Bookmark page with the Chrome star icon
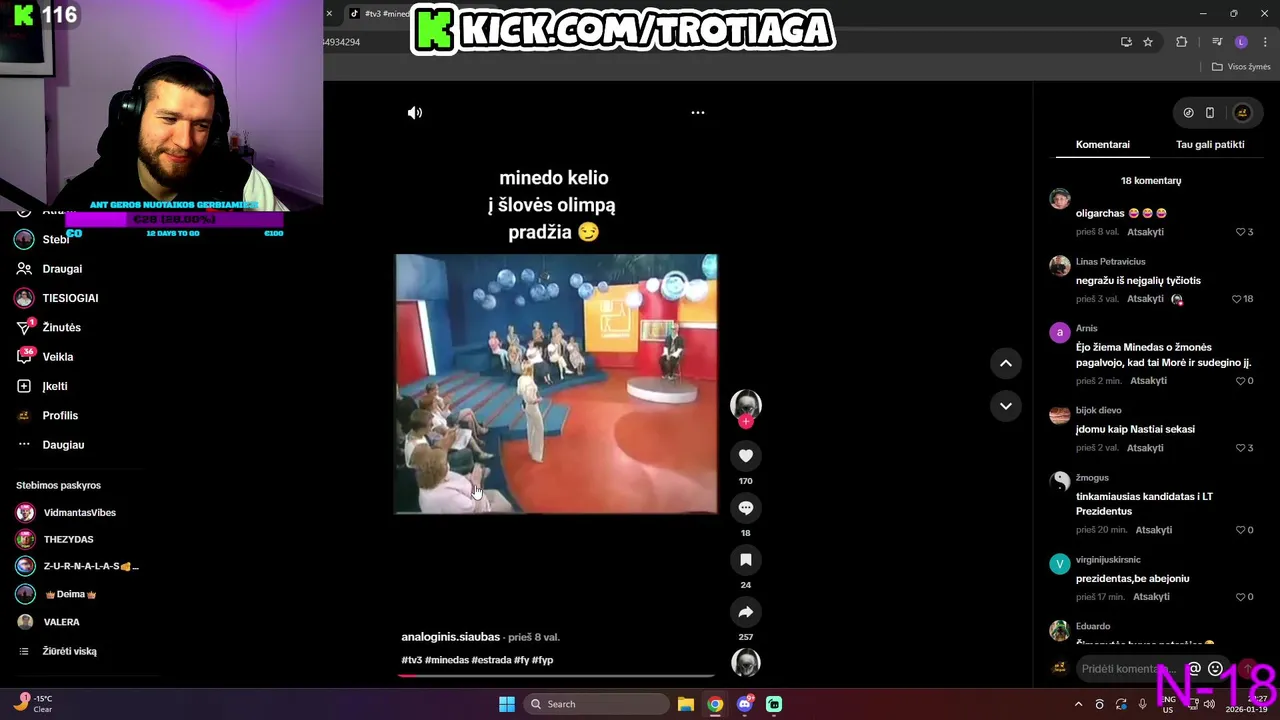Viewport: 1280px width, 720px height. [1148, 42]
